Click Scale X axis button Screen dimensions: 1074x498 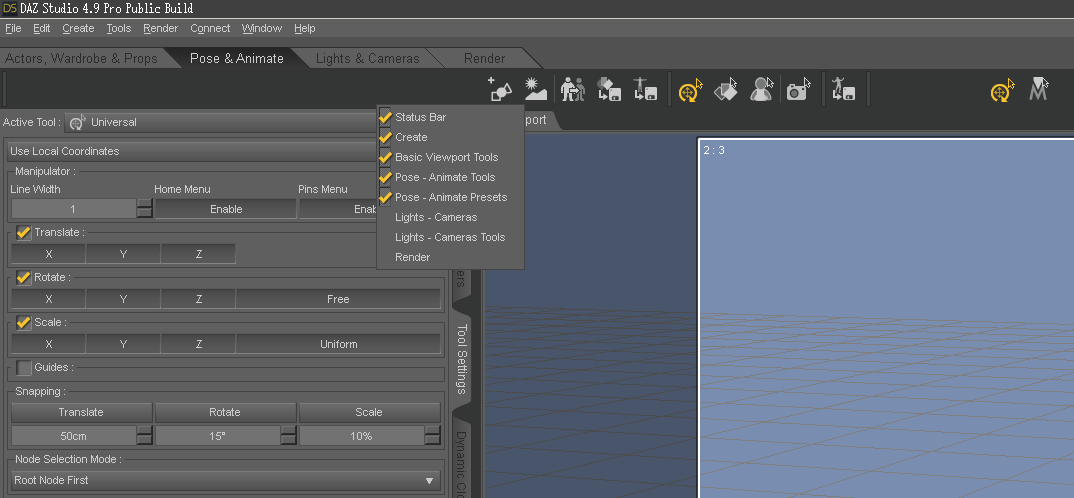[x=49, y=344]
